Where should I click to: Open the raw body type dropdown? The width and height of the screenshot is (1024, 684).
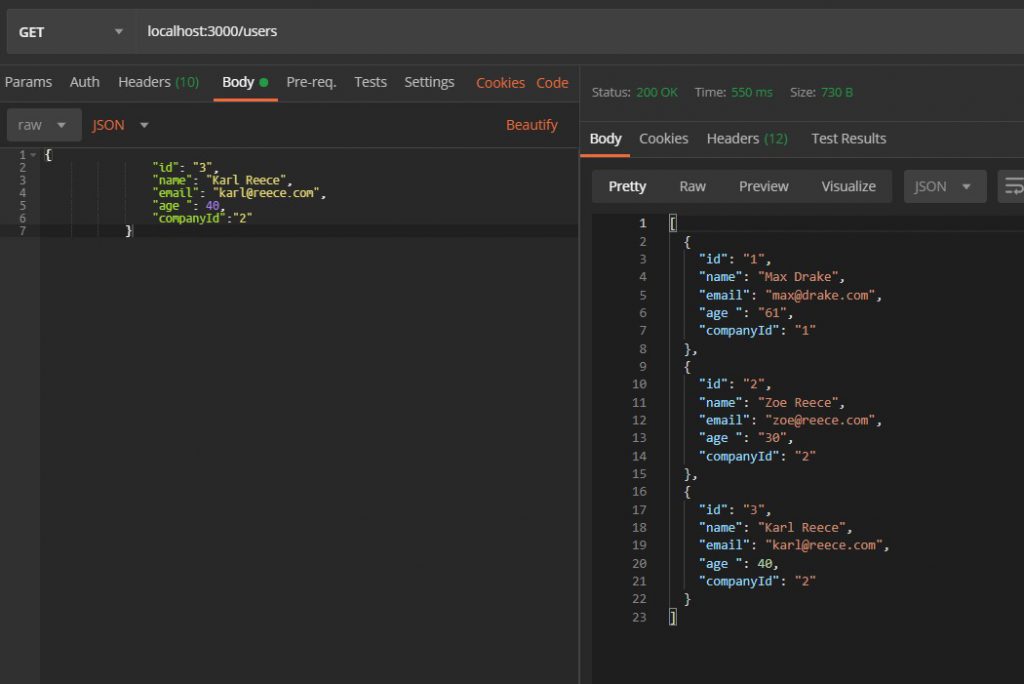tap(44, 125)
